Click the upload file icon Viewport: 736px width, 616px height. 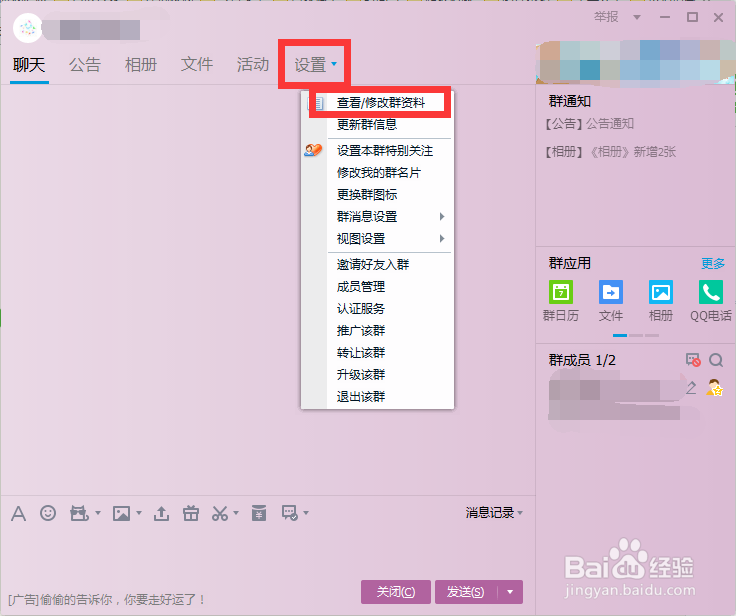pos(161,513)
